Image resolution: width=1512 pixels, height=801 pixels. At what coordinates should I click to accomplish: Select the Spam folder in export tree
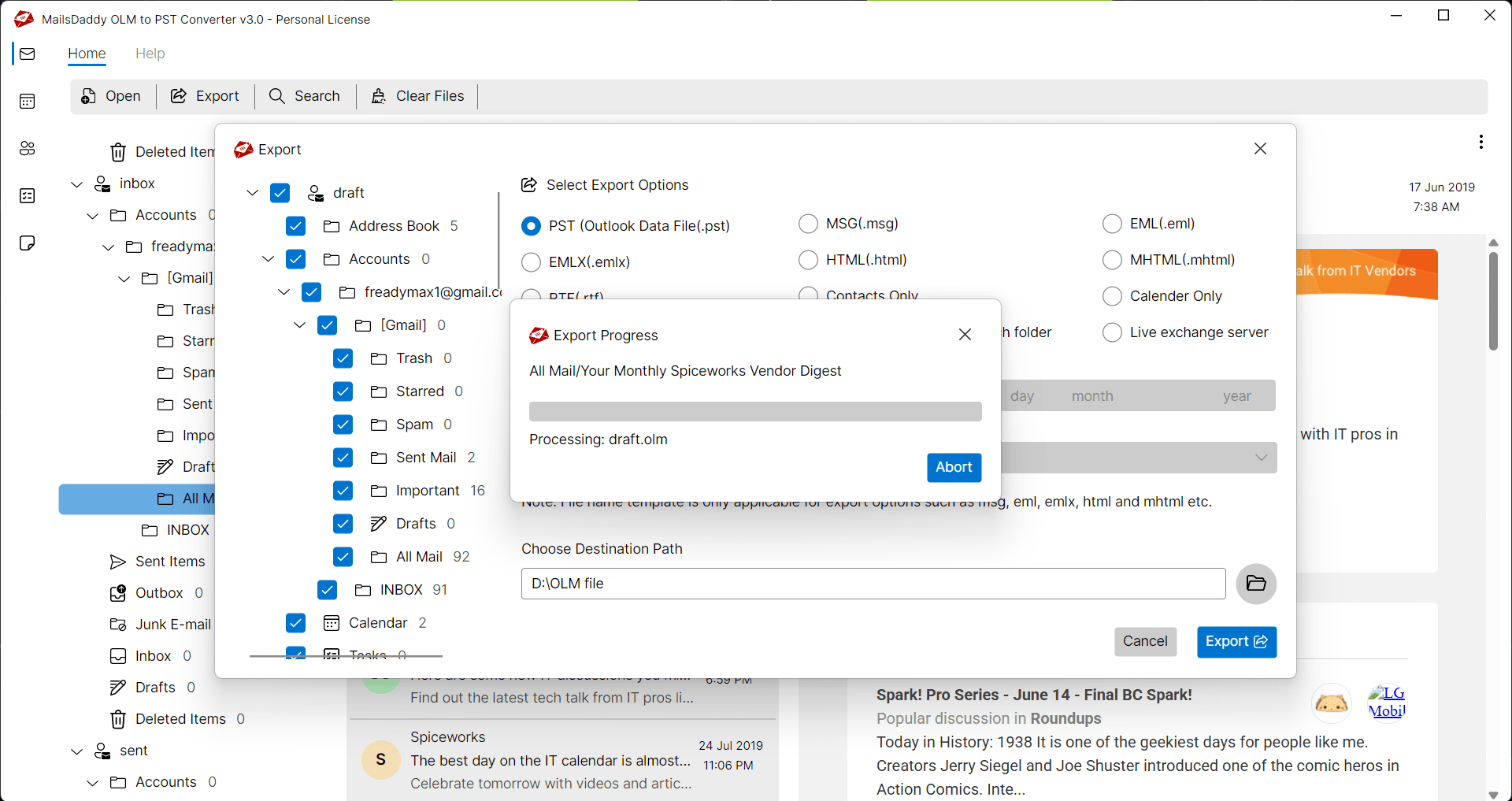pyautogui.click(x=414, y=425)
